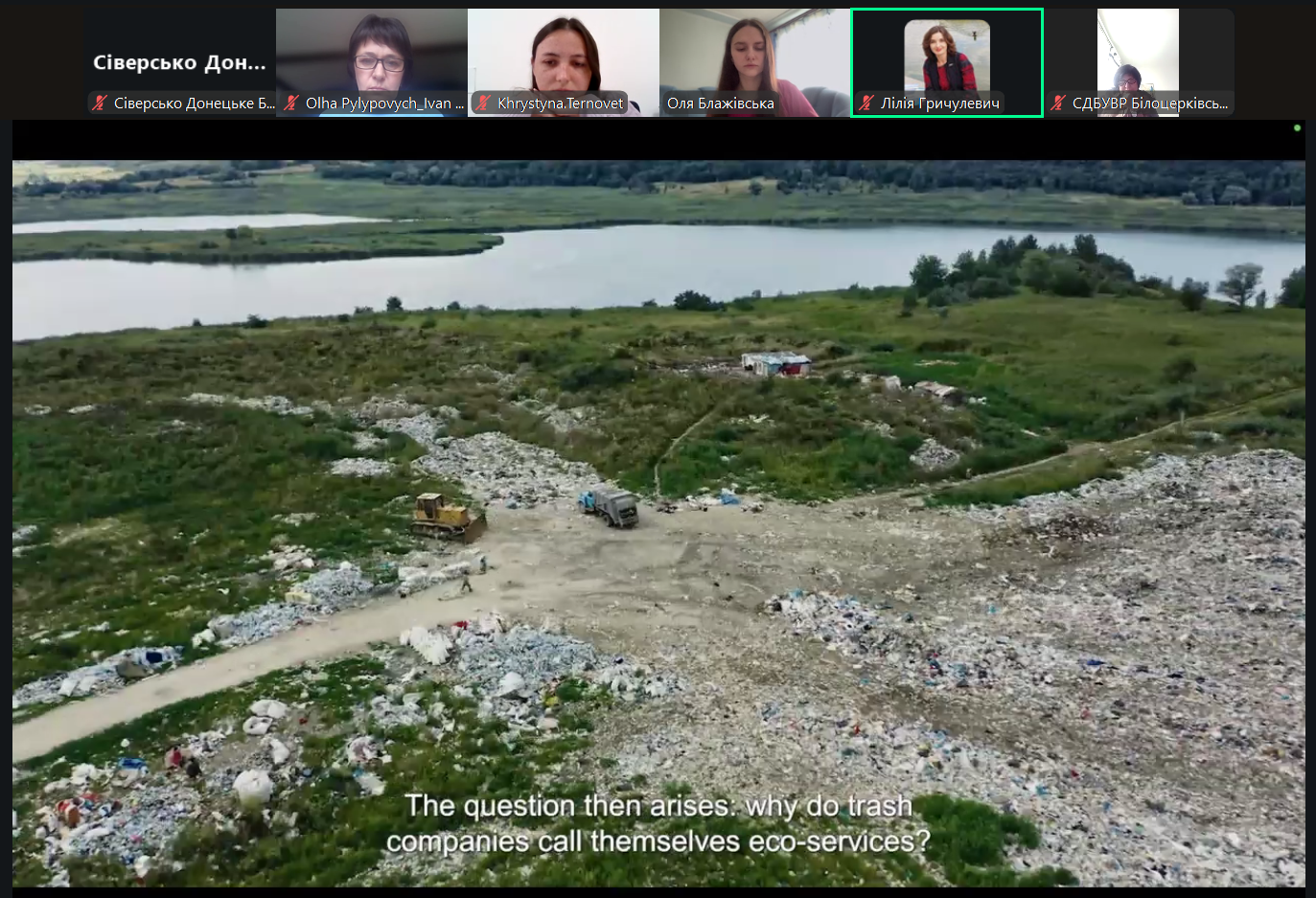Click the garbage truck in shared video
The image size is (1316, 898).
[610, 506]
